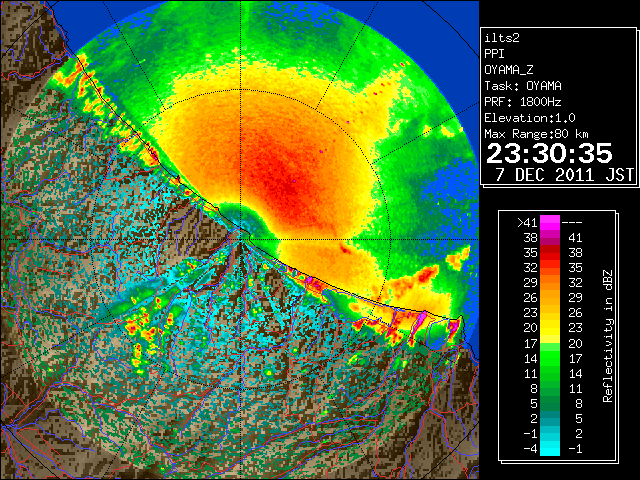Select the dark green 5–8 dBZ swatch
This screenshot has width=640, height=480.
[x=550, y=404]
